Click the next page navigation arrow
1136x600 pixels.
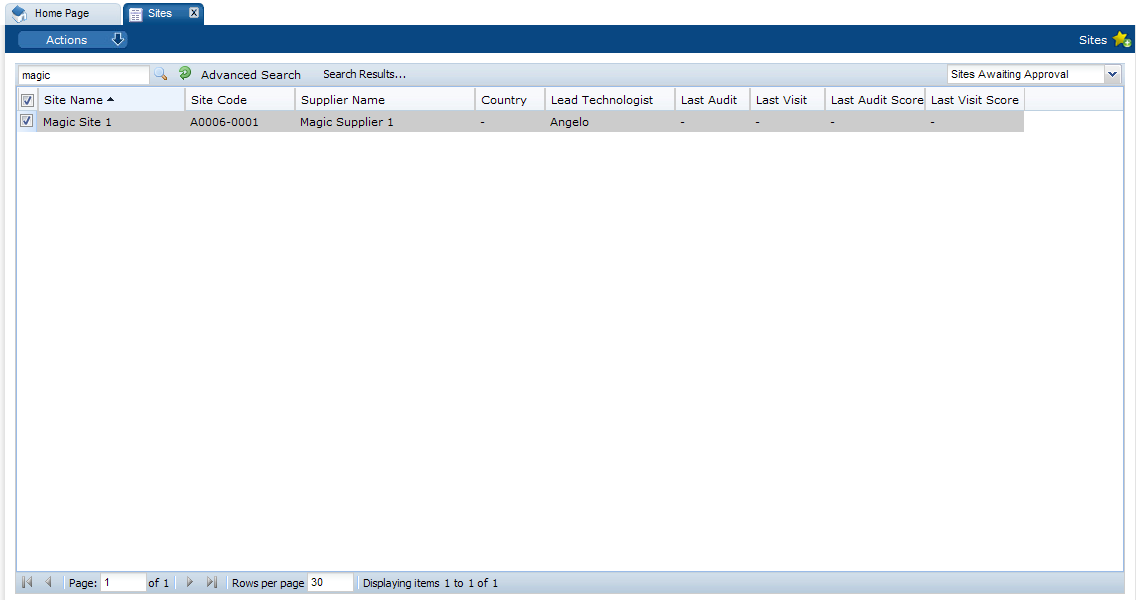pos(190,582)
